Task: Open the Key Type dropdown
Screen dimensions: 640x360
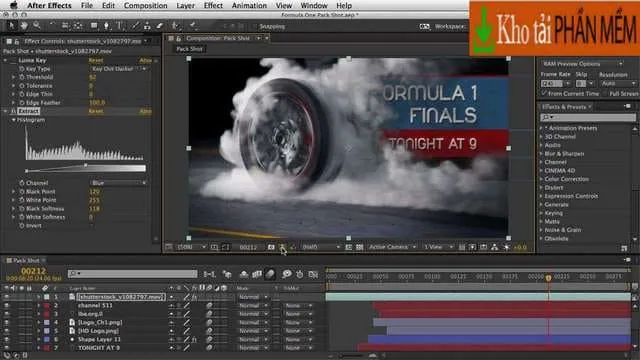Action: coord(118,69)
